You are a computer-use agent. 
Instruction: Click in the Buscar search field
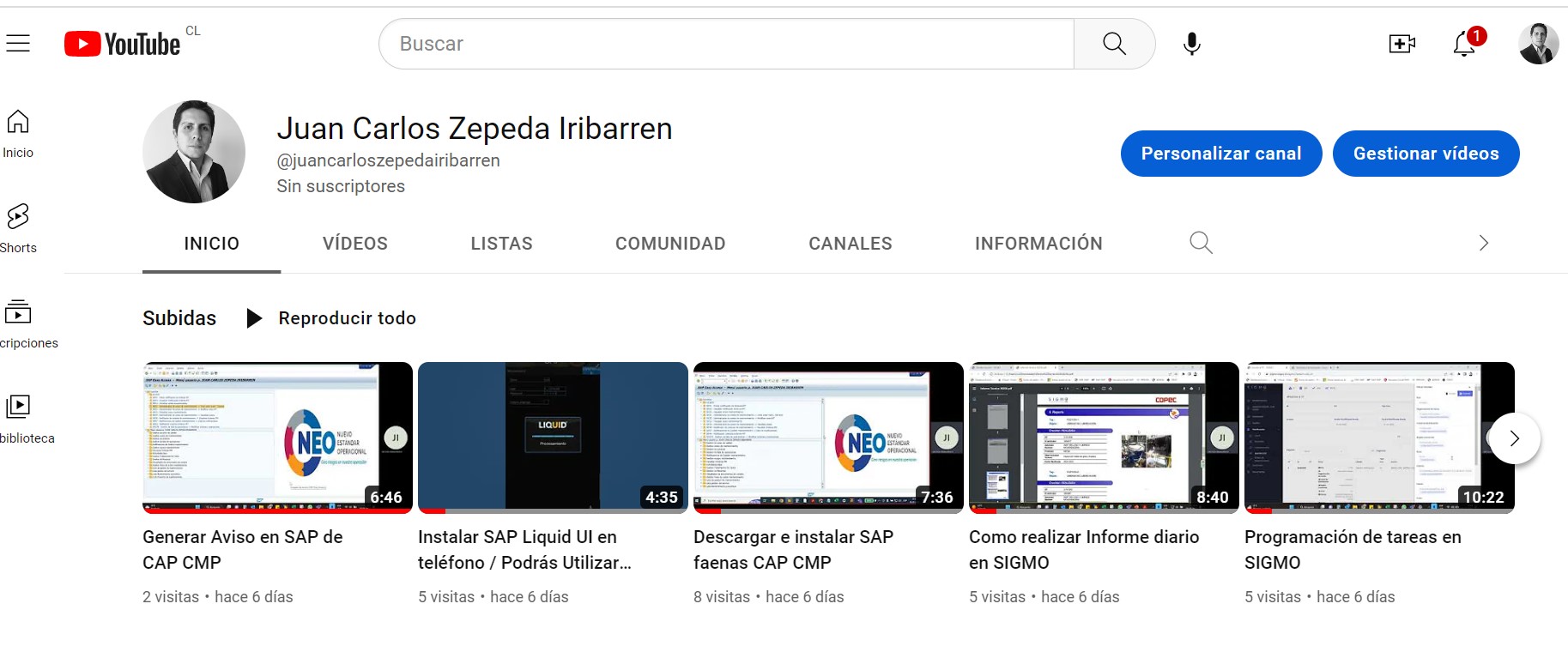pos(726,44)
